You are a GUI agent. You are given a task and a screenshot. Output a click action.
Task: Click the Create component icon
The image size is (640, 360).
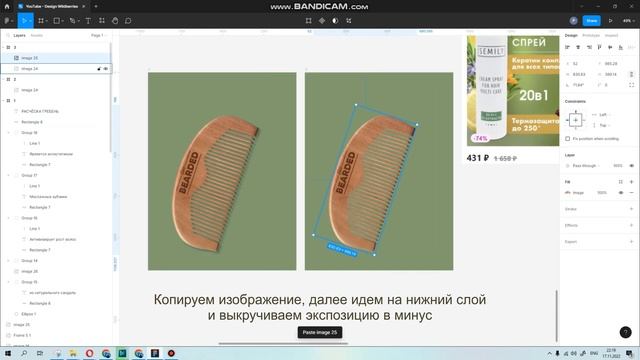pyautogui.click(x=322, y=20)
